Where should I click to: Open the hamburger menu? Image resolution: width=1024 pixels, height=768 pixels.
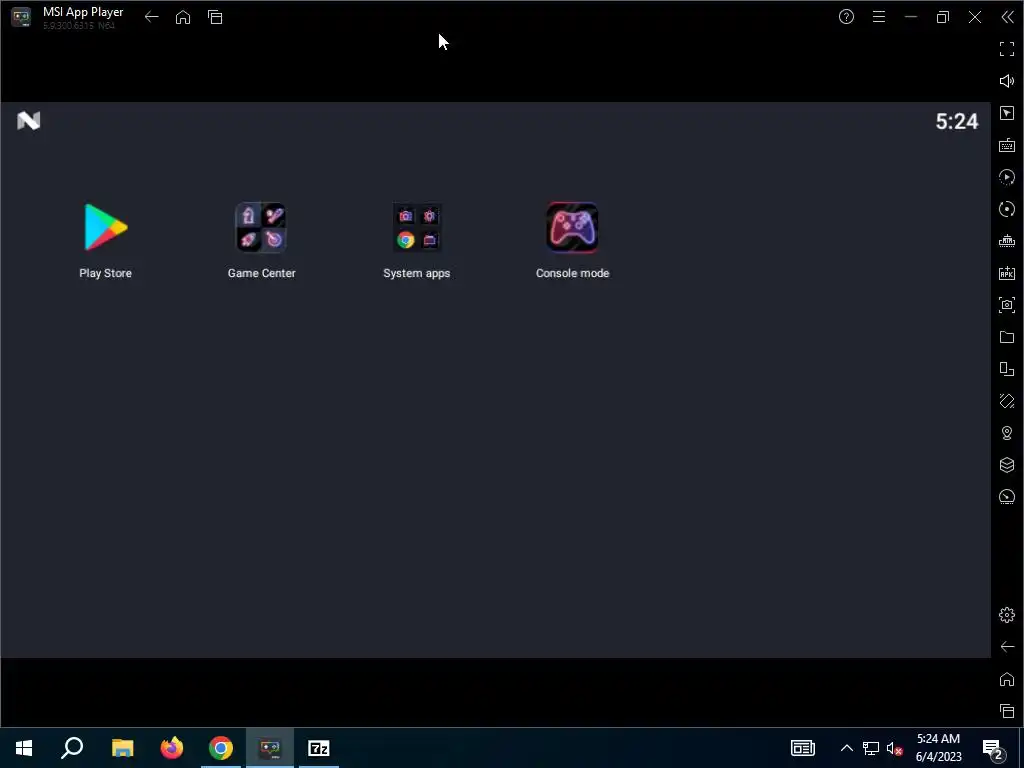879,17
